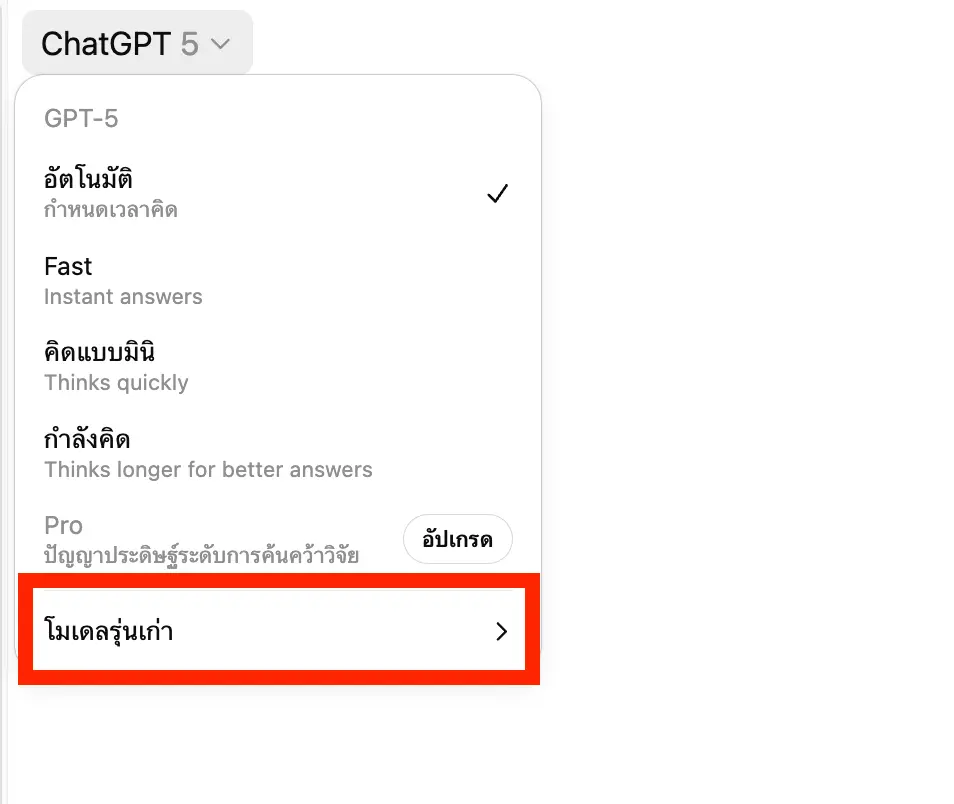954x804 pixels.
Task: Click the right arrow on โมเดลรุ่นเก่า
Action: (x=502, y=632)
